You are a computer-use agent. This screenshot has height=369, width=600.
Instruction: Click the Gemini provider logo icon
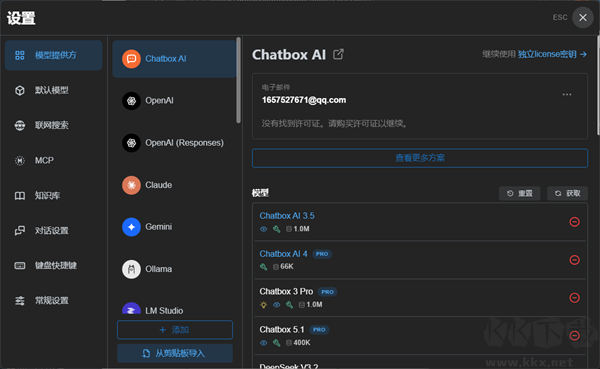tap(131, 227)
